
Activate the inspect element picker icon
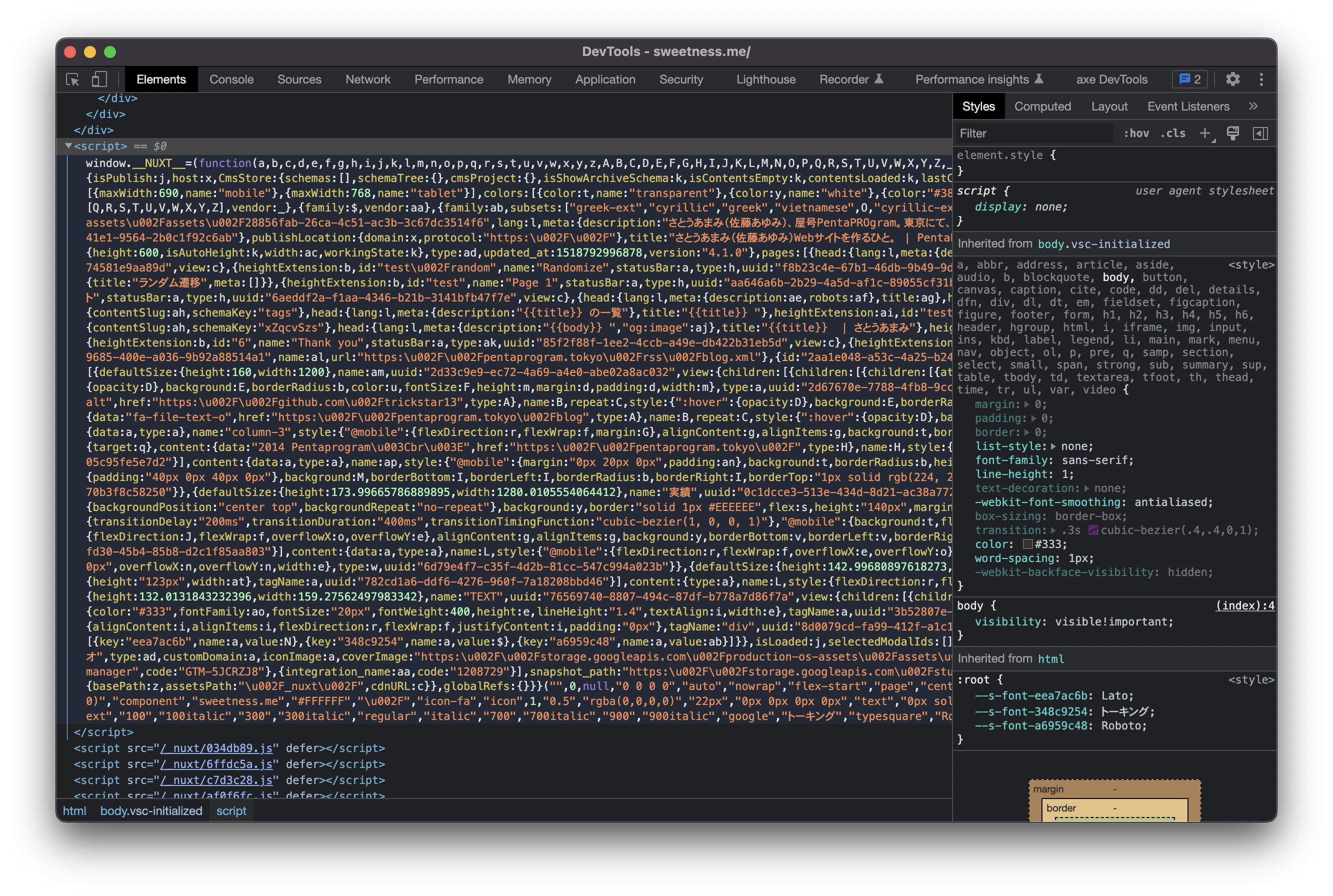coord(72,79)
